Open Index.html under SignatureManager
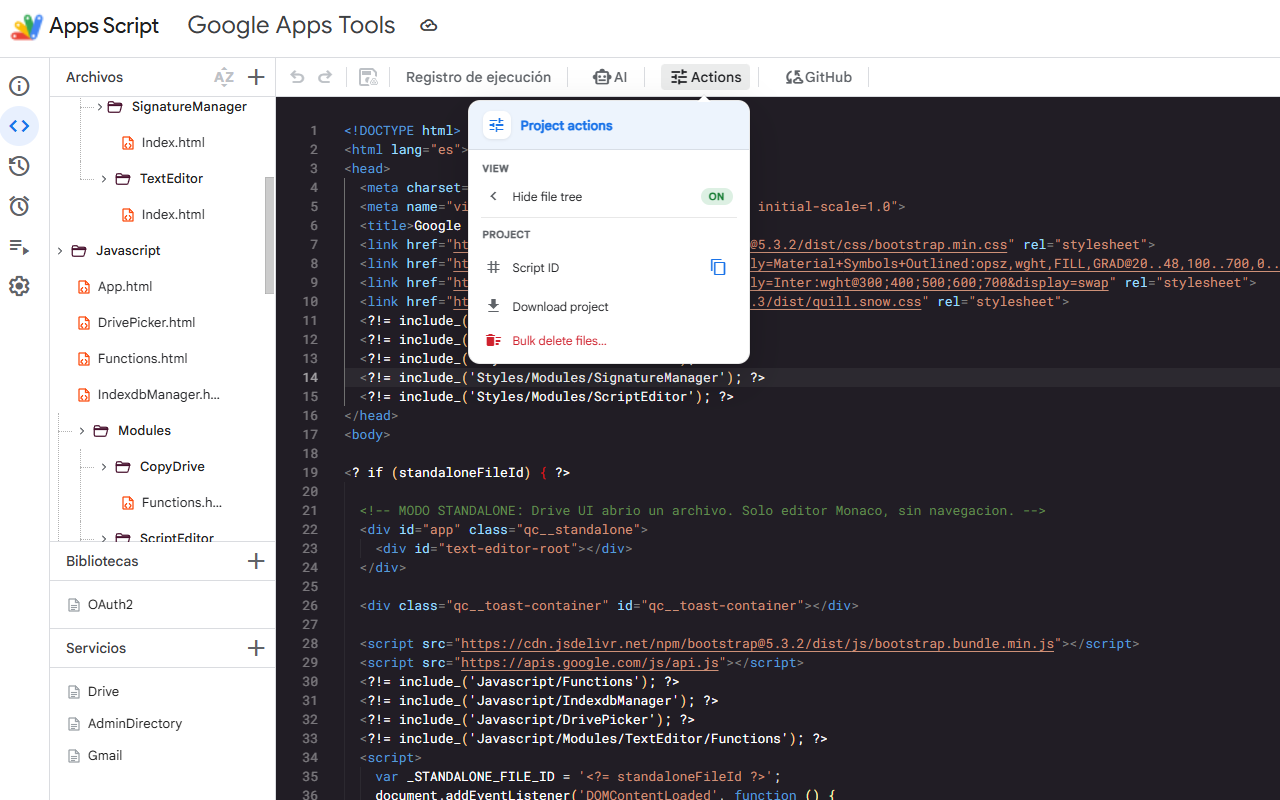The height and width of the screenshot is (800, 1280). [x=173, y=143]
